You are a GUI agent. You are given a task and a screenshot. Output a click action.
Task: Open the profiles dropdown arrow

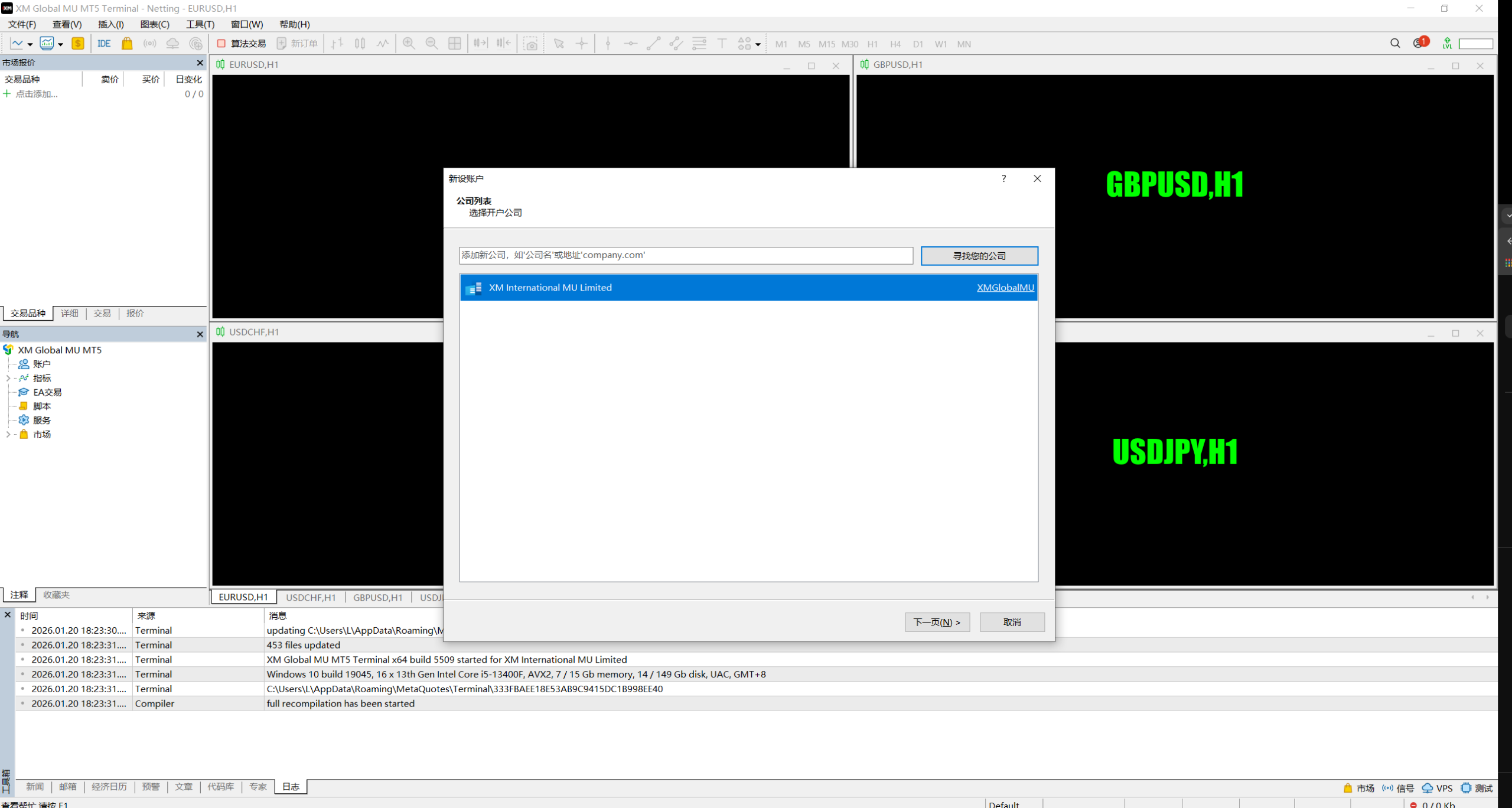(60, 44)
